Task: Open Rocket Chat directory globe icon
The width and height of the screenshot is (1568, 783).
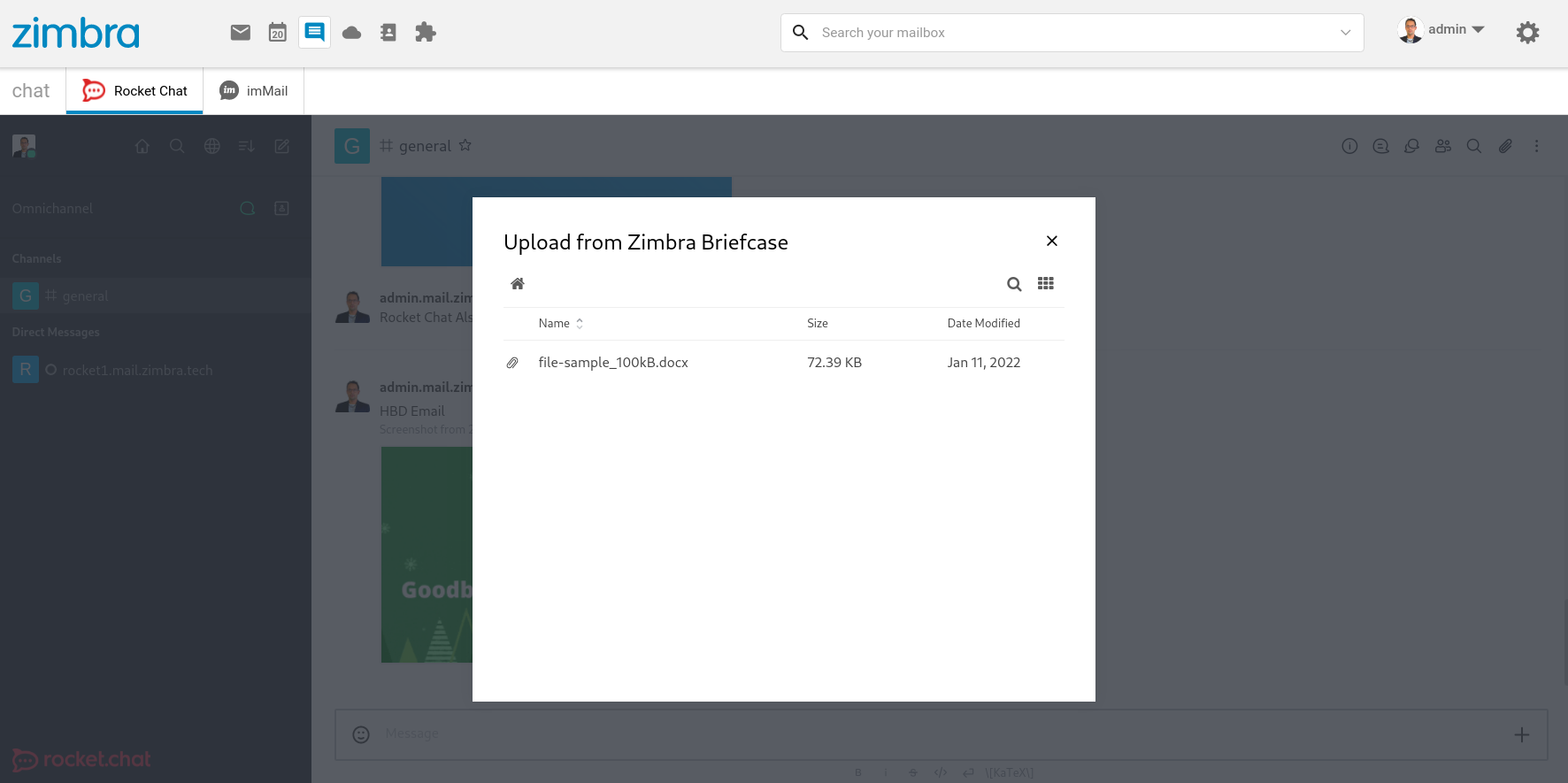Action: click(212, 146)
